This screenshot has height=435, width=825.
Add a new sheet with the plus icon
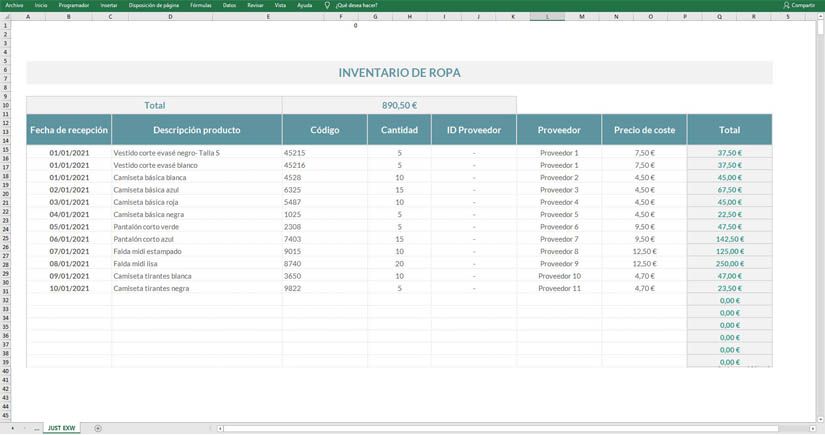(x=97, y=428)
